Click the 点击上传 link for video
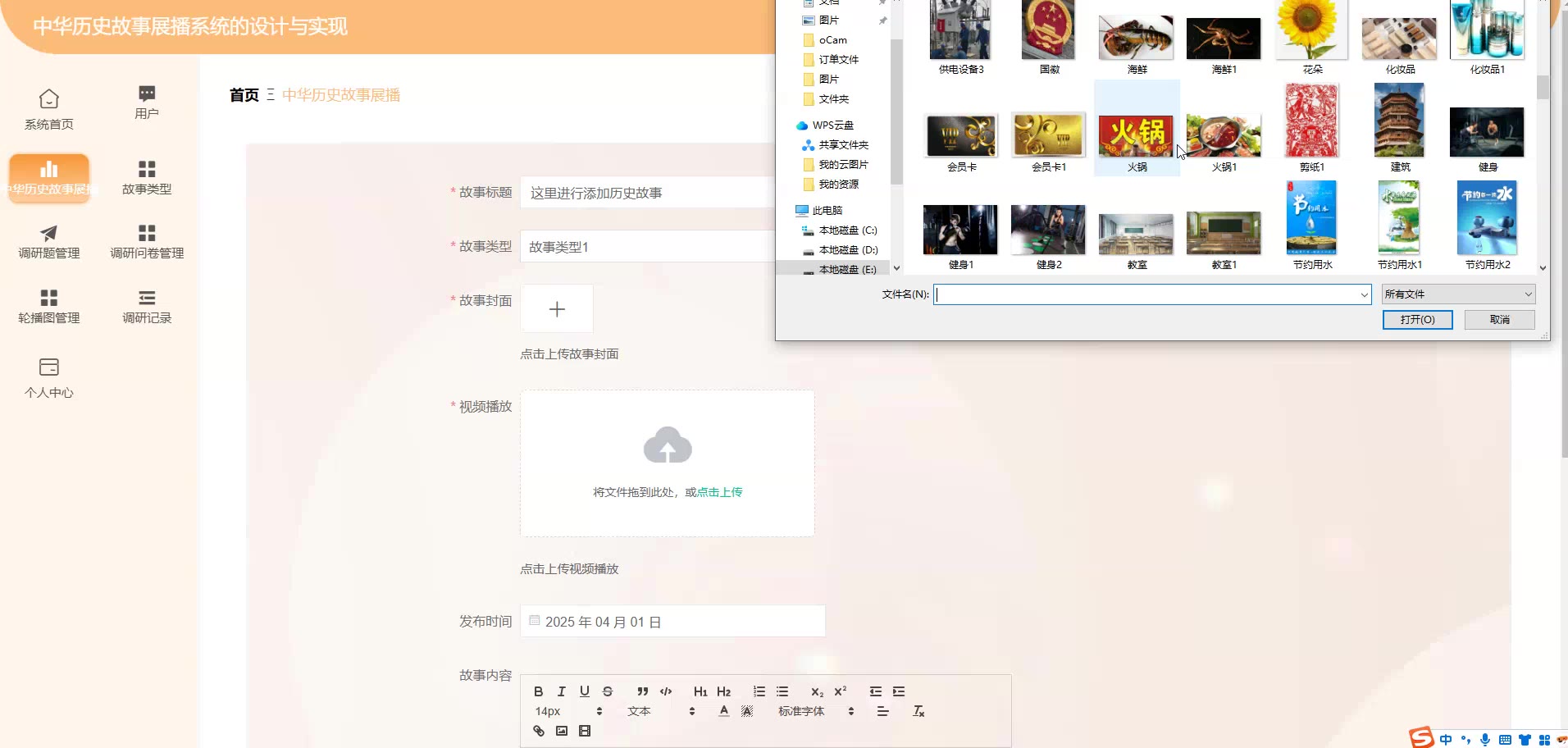The width and height of the screenshot is (1568, 748). [x=719, y=492]
